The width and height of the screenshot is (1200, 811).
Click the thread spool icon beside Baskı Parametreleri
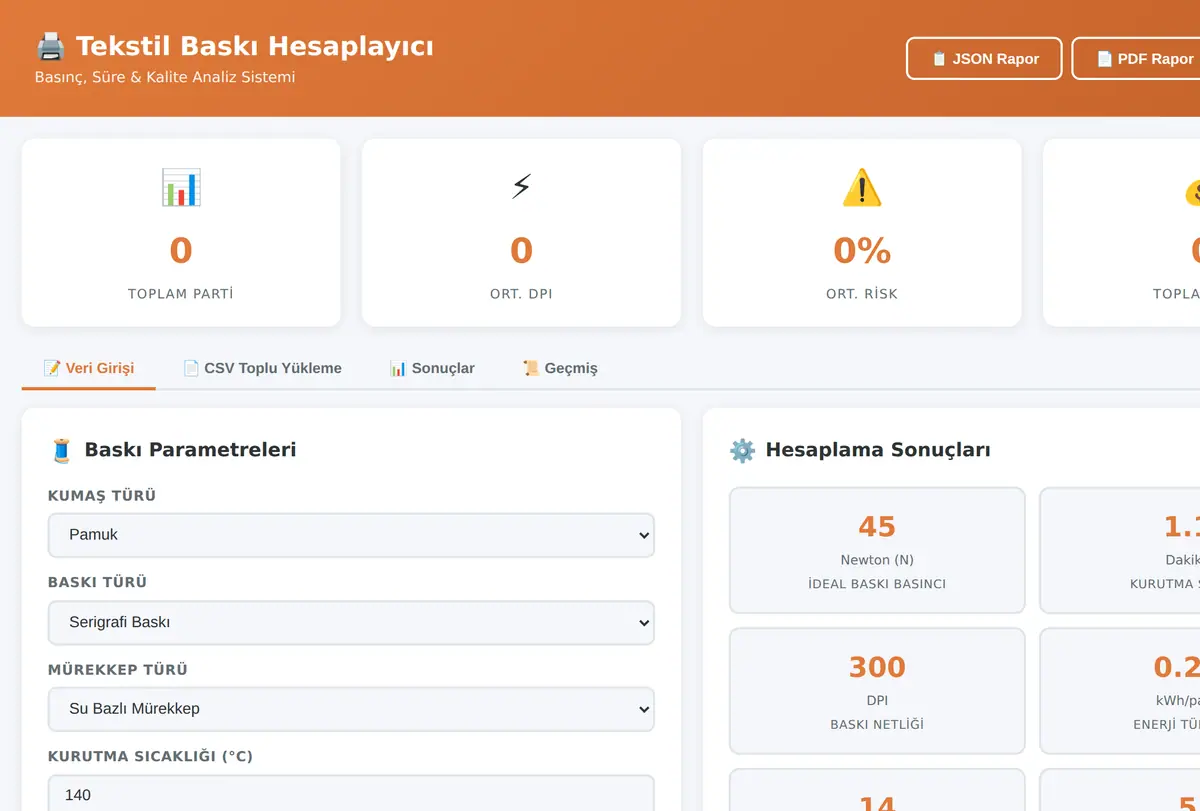(62, 450)
